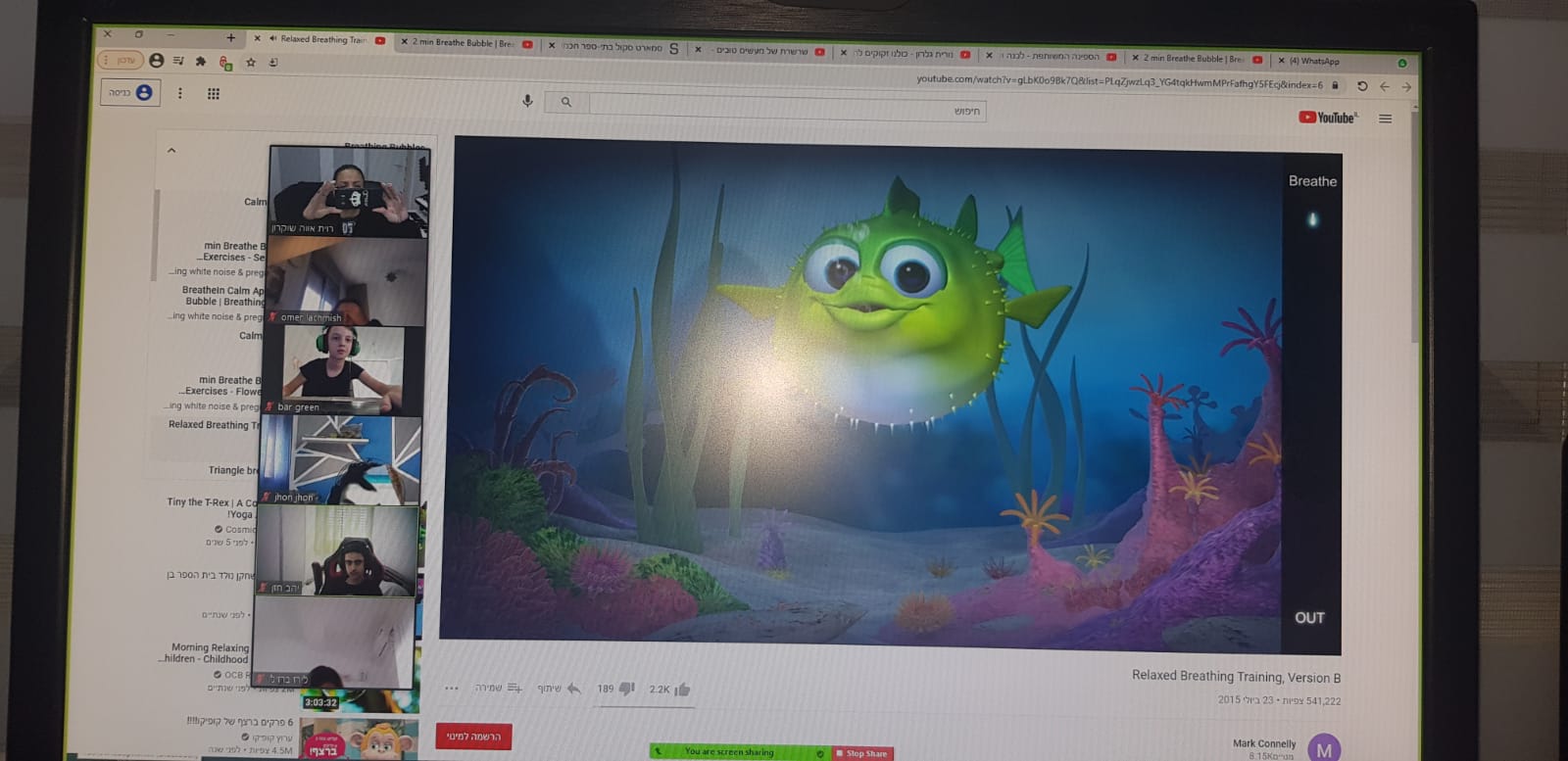Open the monkey cartoon video thumbnail

pos(359,739)
